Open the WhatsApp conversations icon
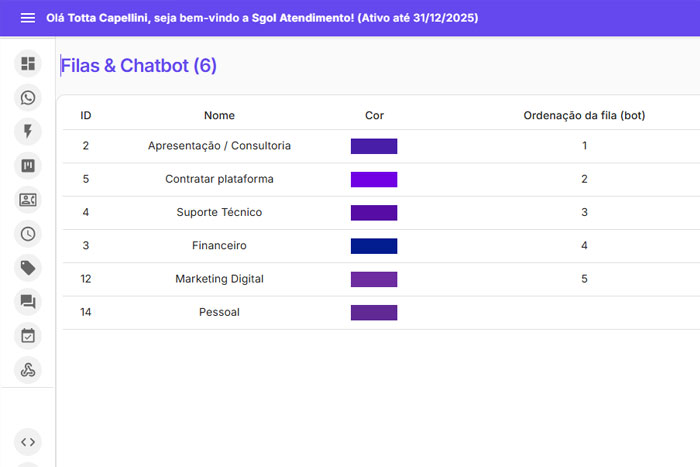This screenshot has width=700, height=467. [x=28, y=98]
